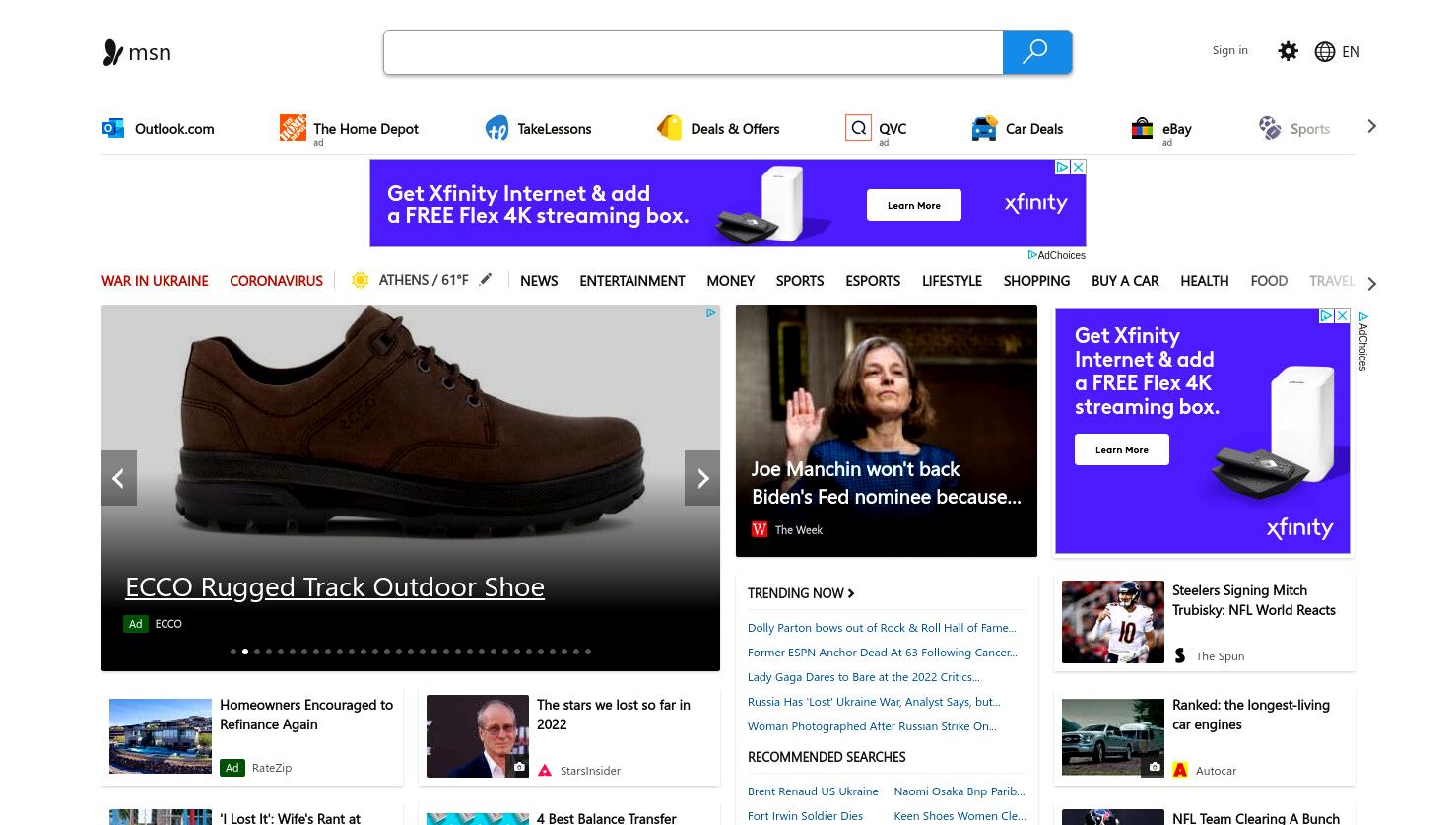The height and width of the screenshot is (825, 1456).
Task: Click the StarsInsider source logo icon
Action: 545,770
